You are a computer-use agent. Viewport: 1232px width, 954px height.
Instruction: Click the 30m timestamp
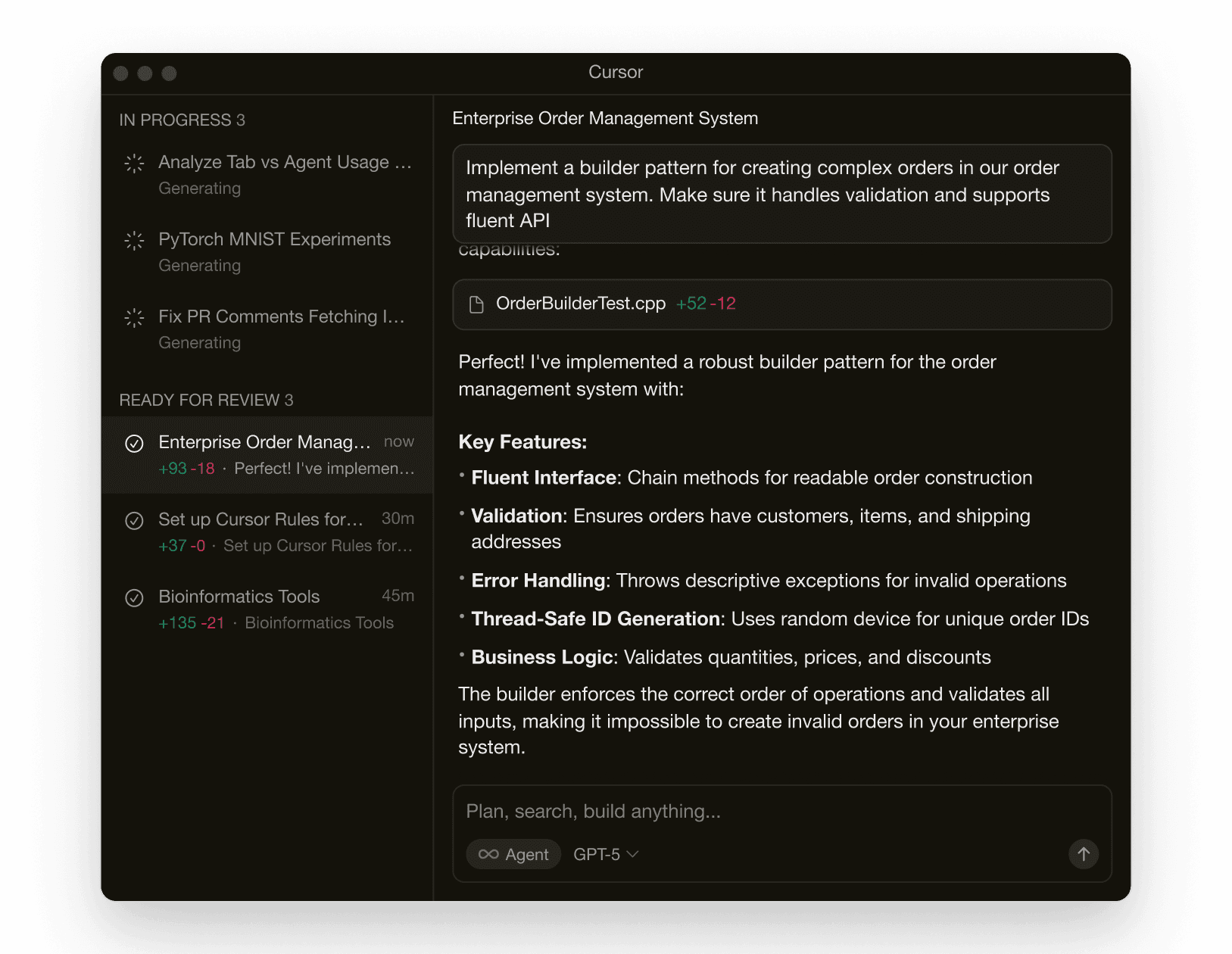398,519
